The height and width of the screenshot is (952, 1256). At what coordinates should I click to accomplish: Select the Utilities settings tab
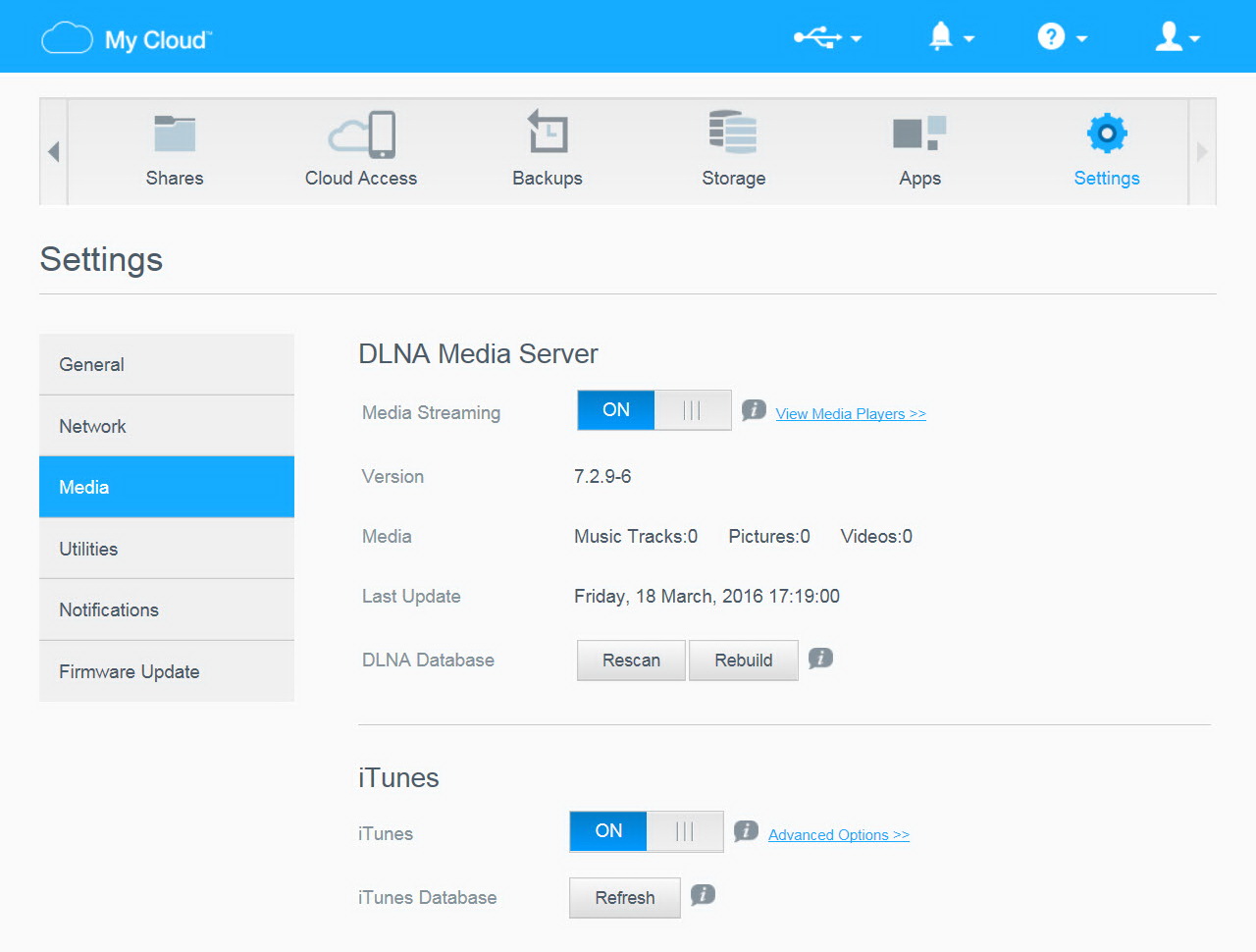point(167,549)
